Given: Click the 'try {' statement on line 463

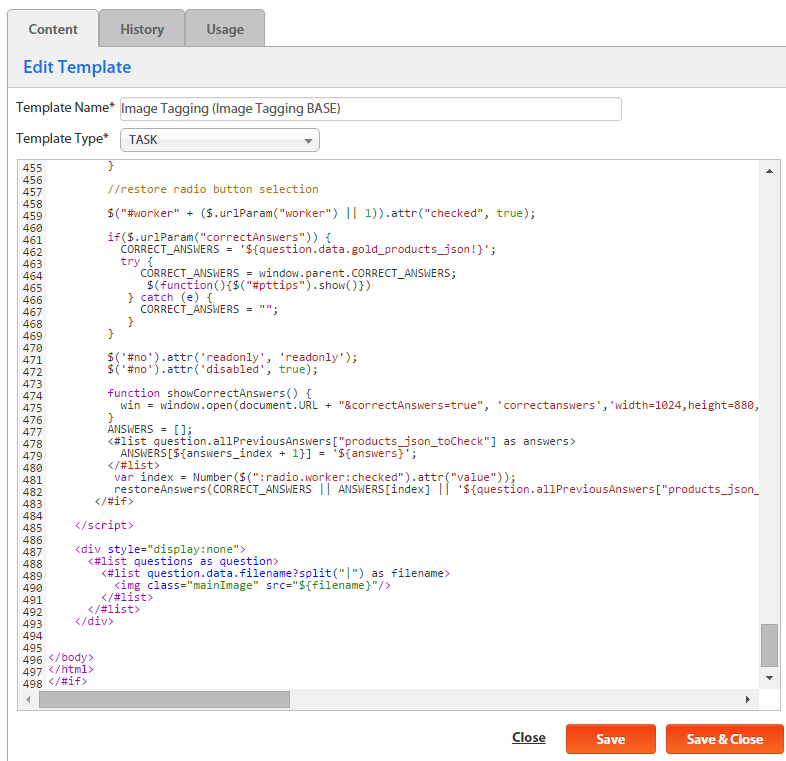Looking at the screenshot, I should [x=136, y=261].
